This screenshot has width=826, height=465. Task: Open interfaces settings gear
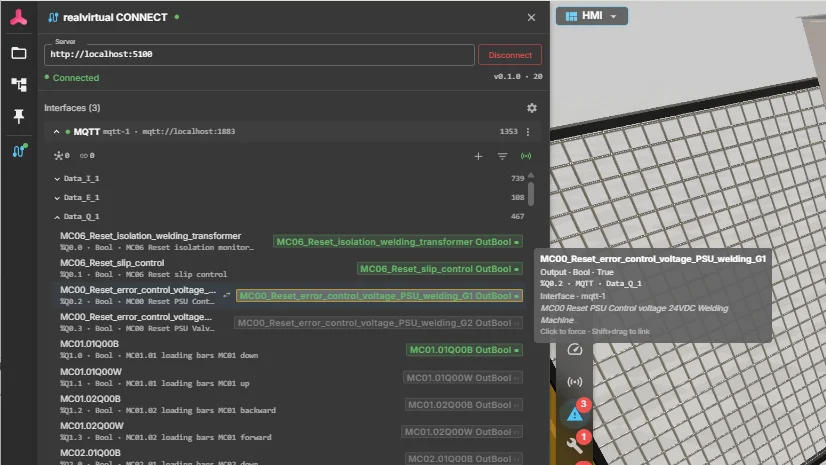[532, 108]
